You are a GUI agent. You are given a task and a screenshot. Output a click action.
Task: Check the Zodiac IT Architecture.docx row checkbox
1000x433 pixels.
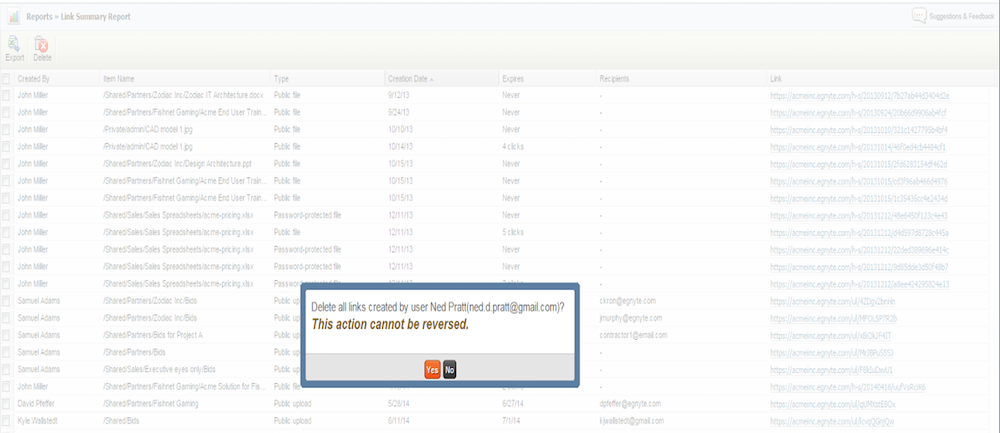pos(6,96)
